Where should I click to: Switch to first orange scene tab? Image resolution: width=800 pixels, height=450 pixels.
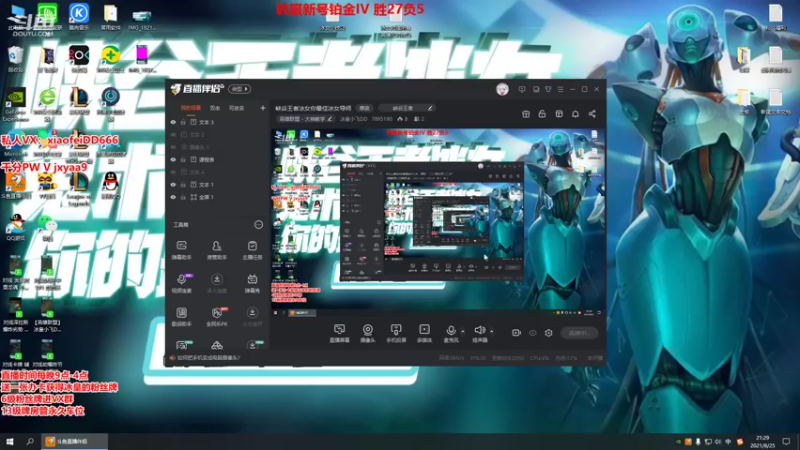(x=191, y=108)
